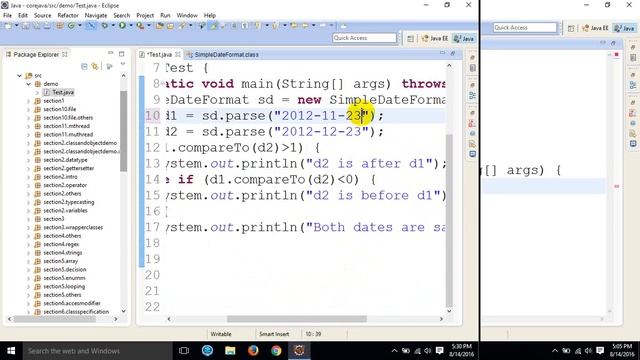Switch to Java perspective in left window
The image size is (640, 360).
pyautogui.click(x=464, y=38)
